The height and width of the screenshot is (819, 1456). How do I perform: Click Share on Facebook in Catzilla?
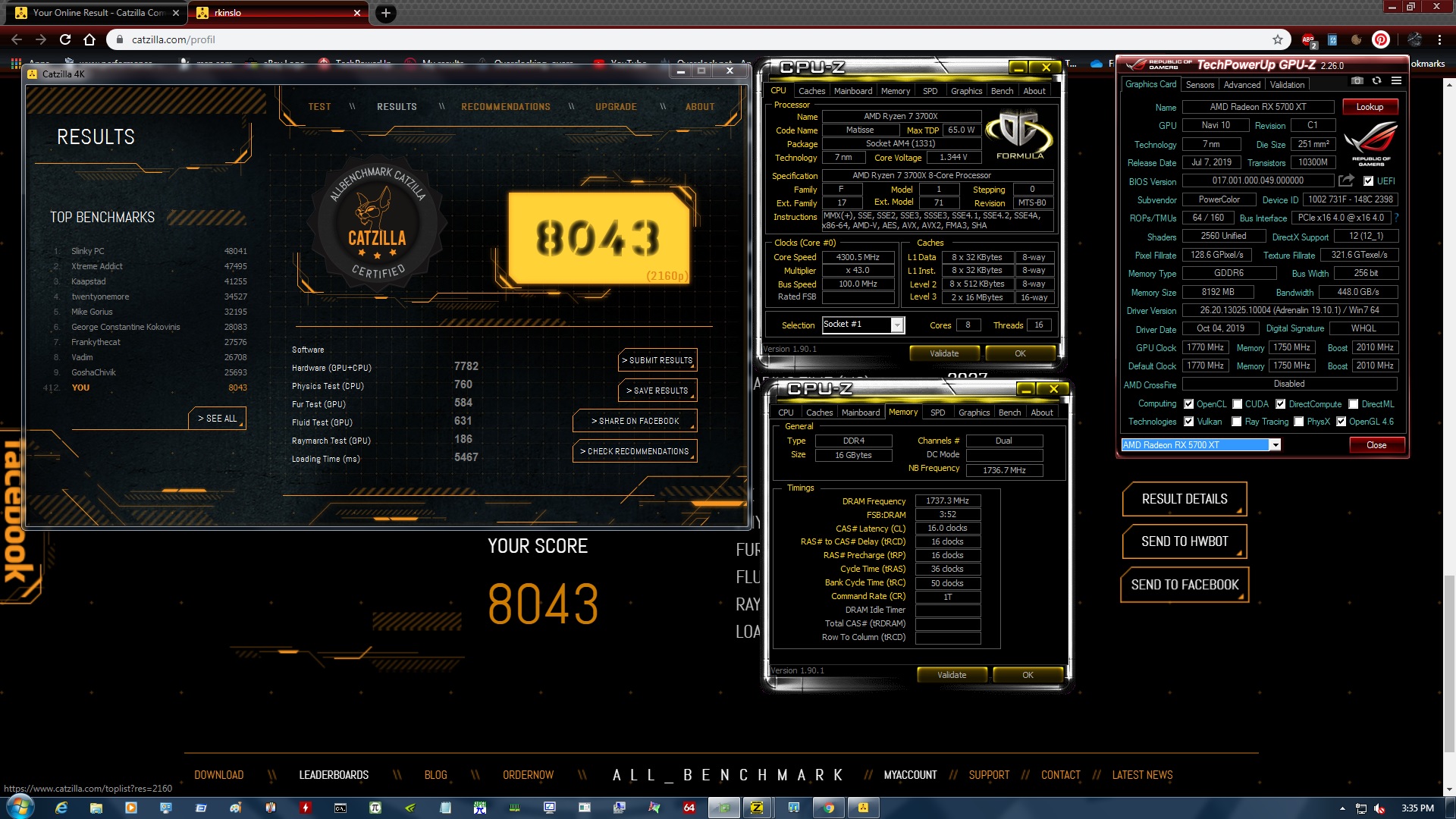click(635, 421)
